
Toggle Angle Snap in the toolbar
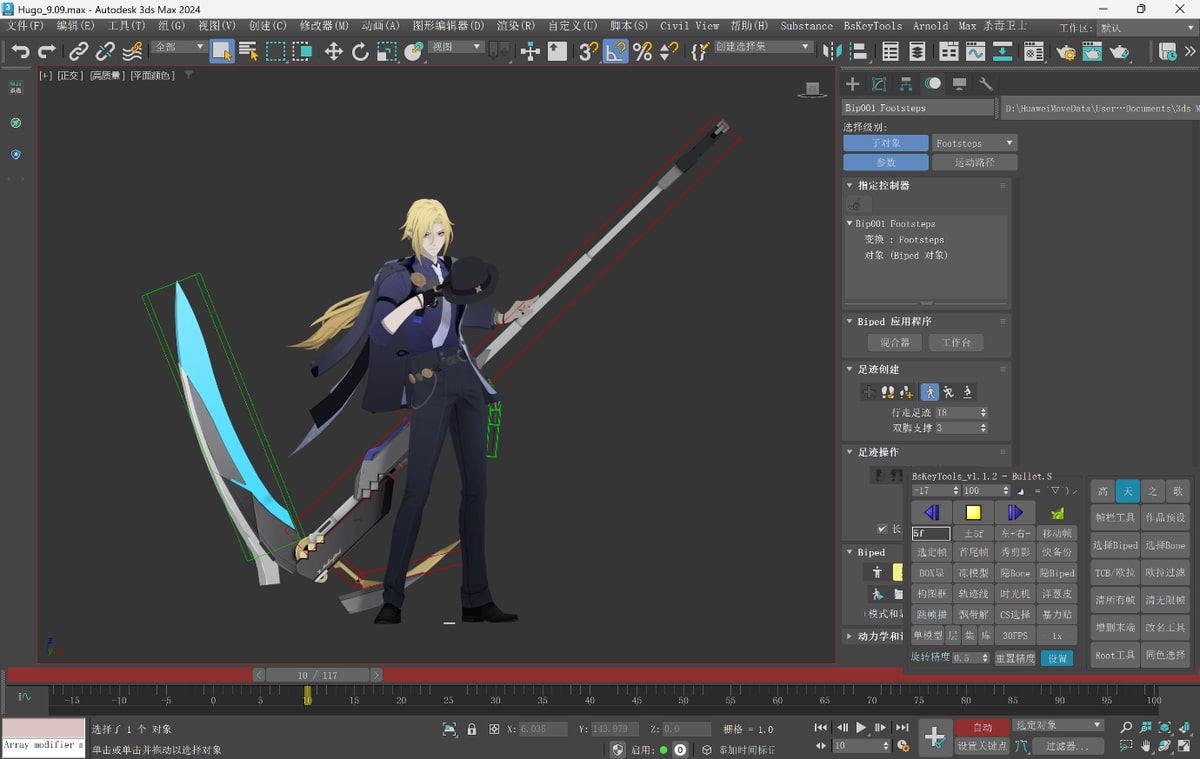(x=616, y=51)
